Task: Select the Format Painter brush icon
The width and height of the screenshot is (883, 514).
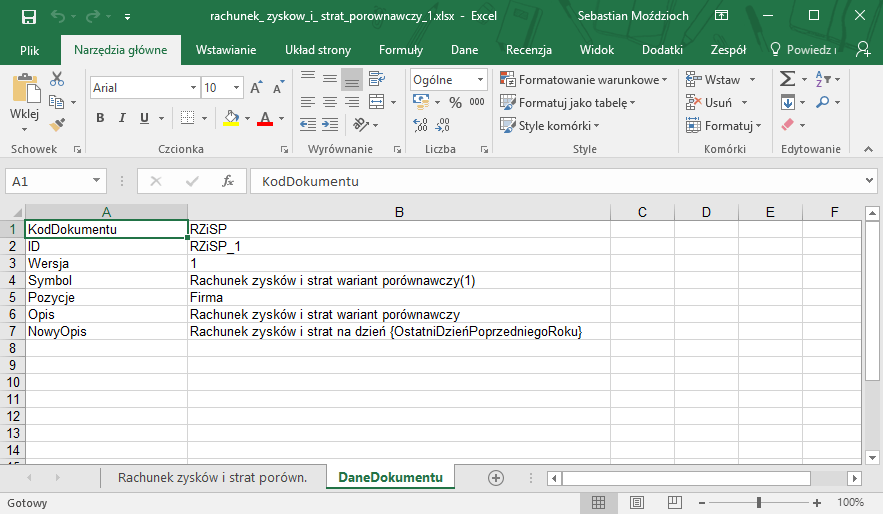Action: coord(57,123)
